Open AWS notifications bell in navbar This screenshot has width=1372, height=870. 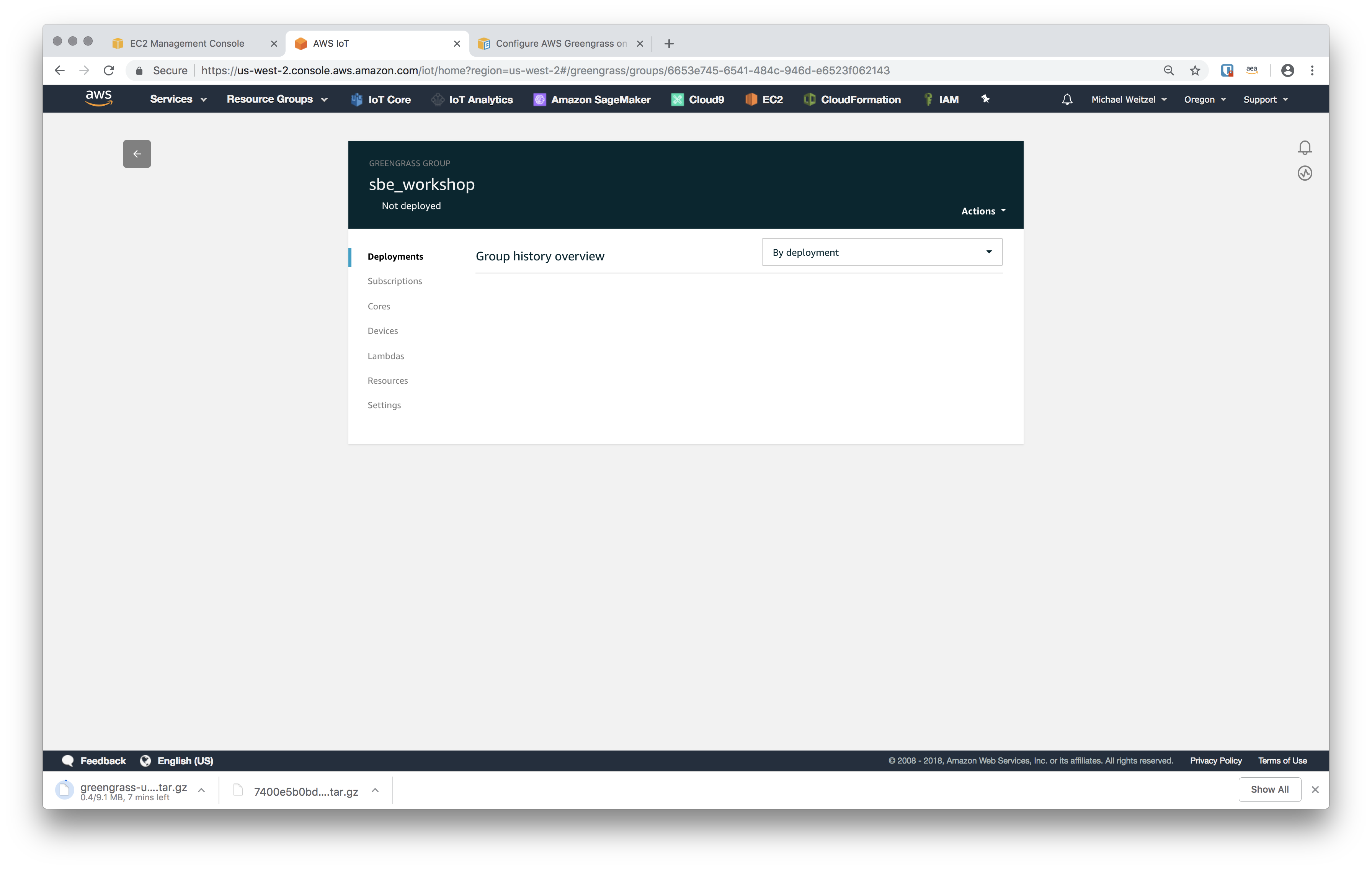[x=1067, y=99]
